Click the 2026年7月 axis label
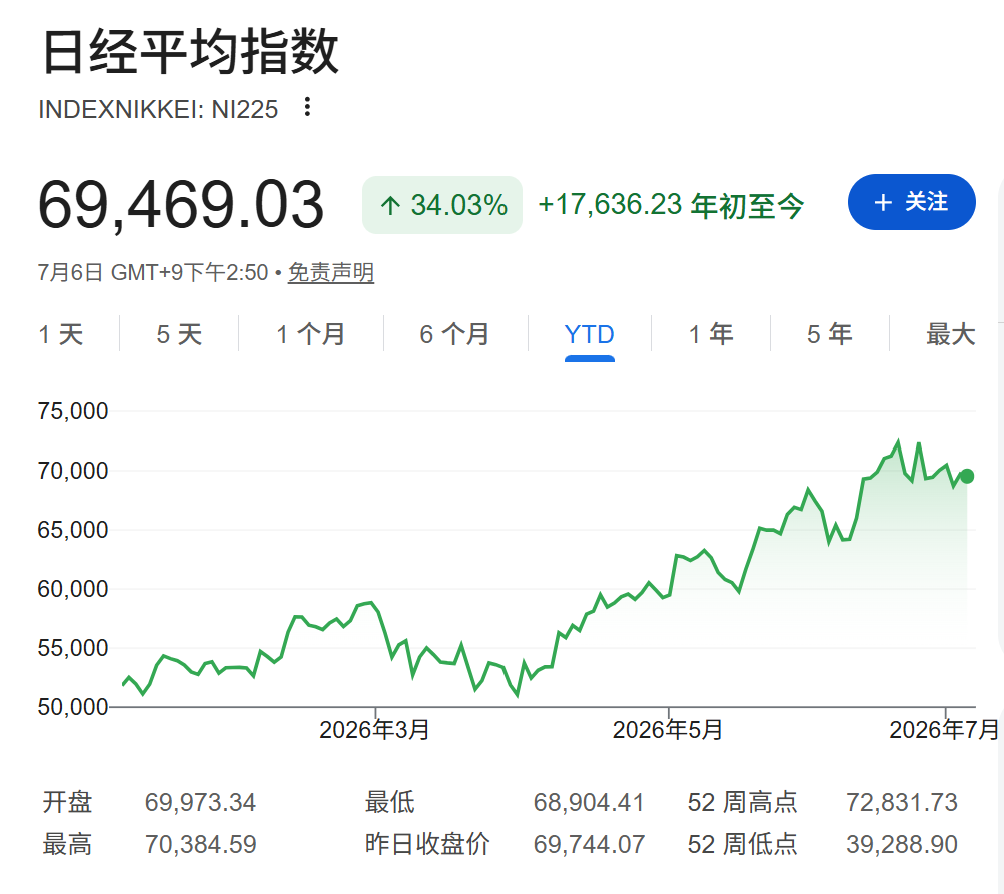Viewport: 1004px width, 894px height. pos(944,729)
